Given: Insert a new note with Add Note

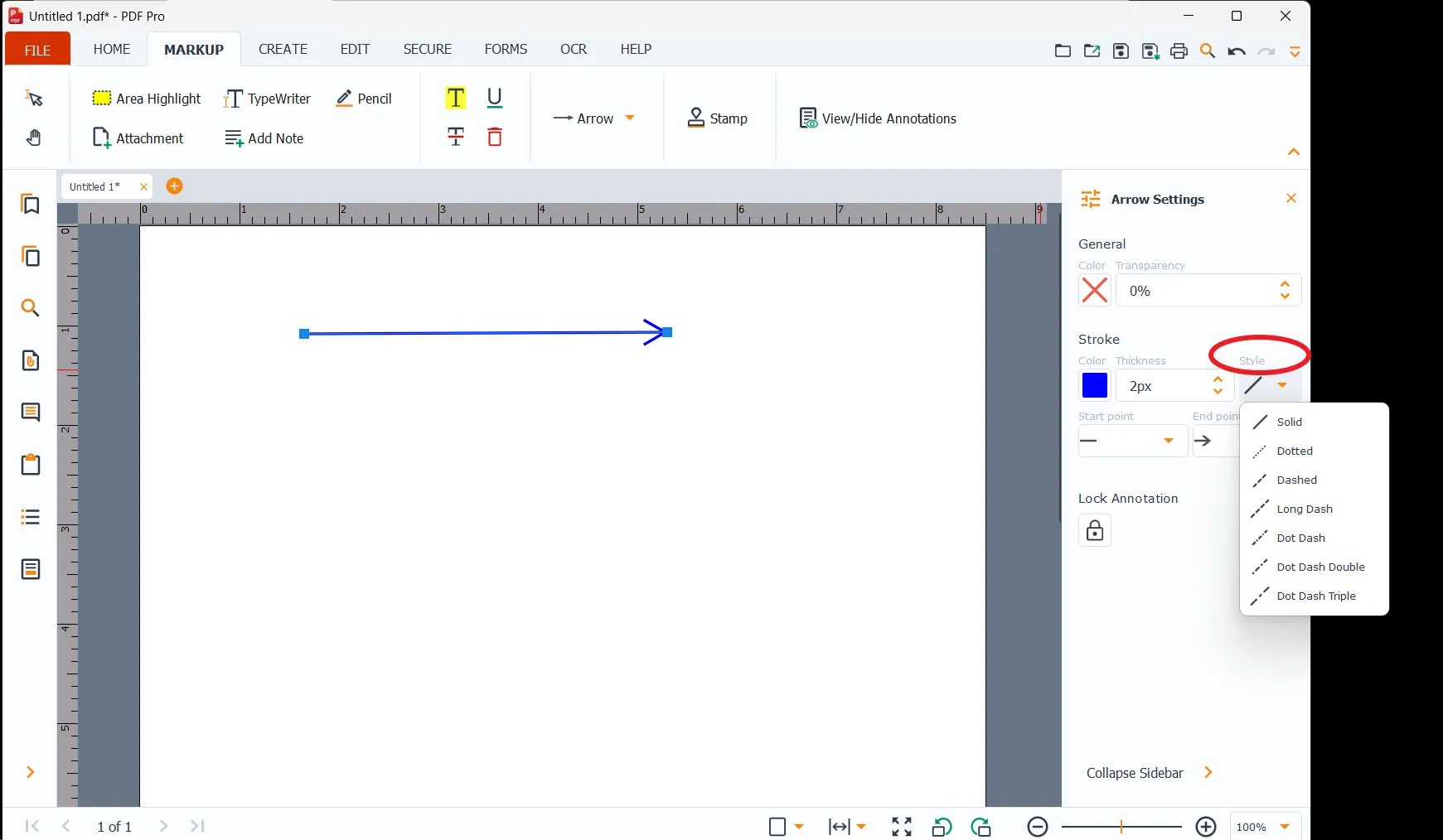Looking at the screenshot, I should [264, 138].
